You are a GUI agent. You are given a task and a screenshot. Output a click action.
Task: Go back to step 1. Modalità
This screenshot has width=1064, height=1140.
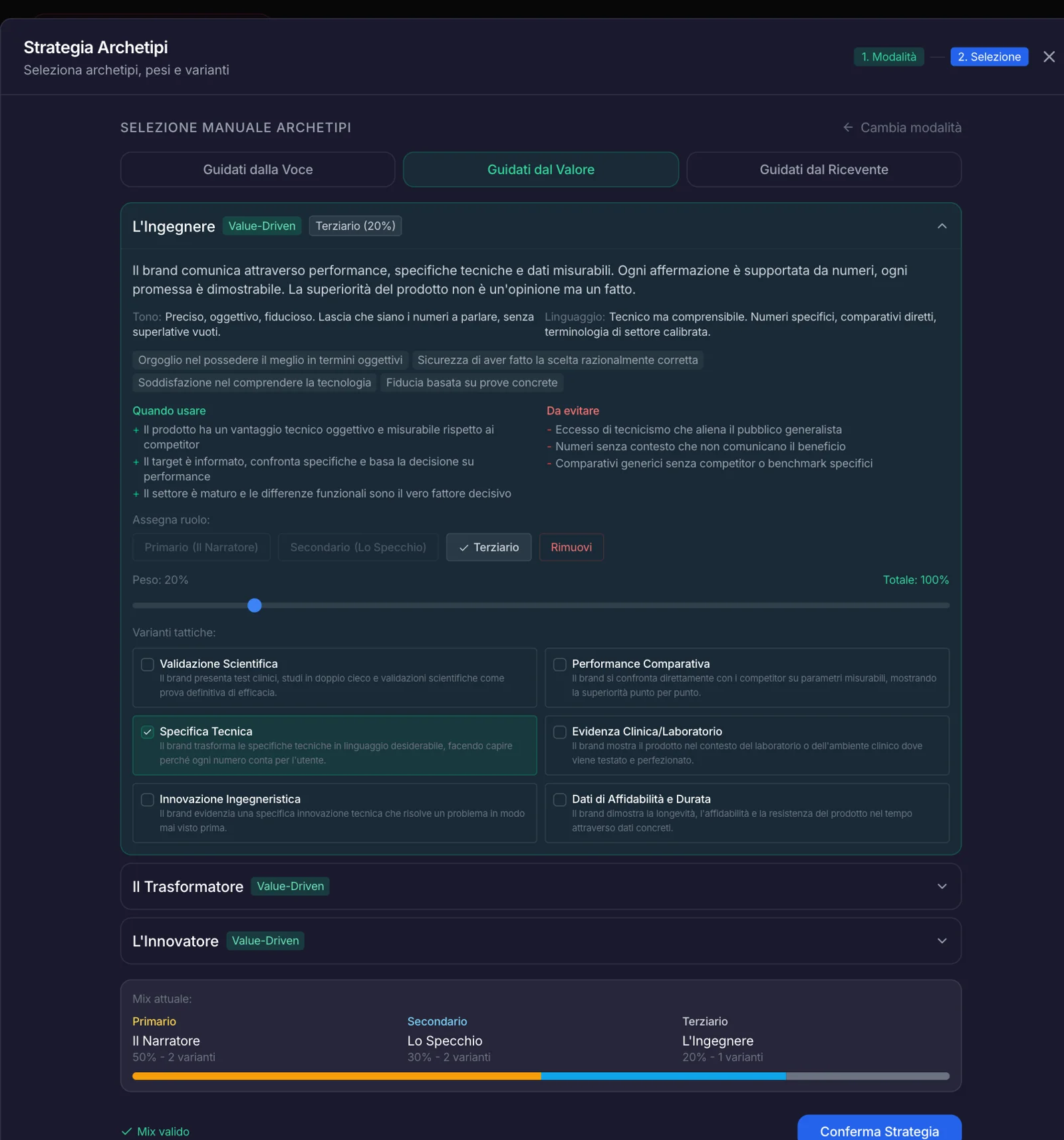(888, 57)
